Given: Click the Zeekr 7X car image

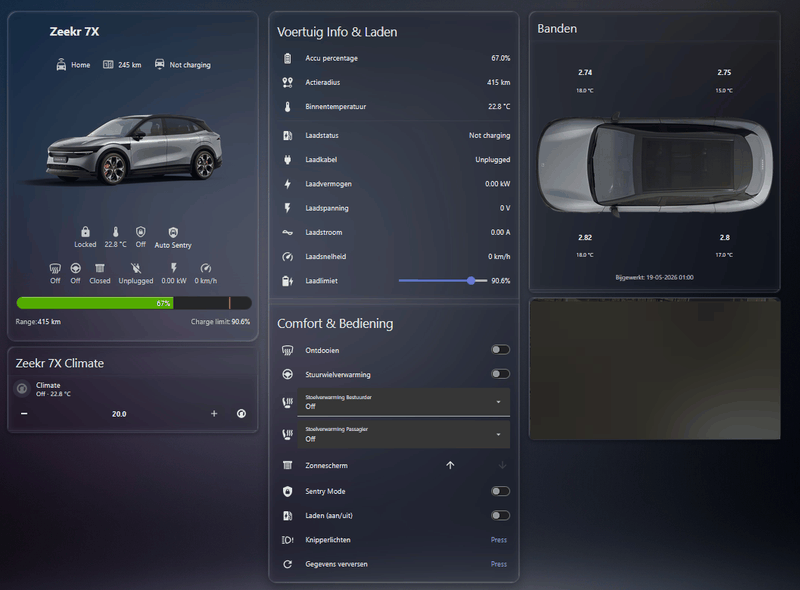Looking at the screenshot, I should point(134,149).
